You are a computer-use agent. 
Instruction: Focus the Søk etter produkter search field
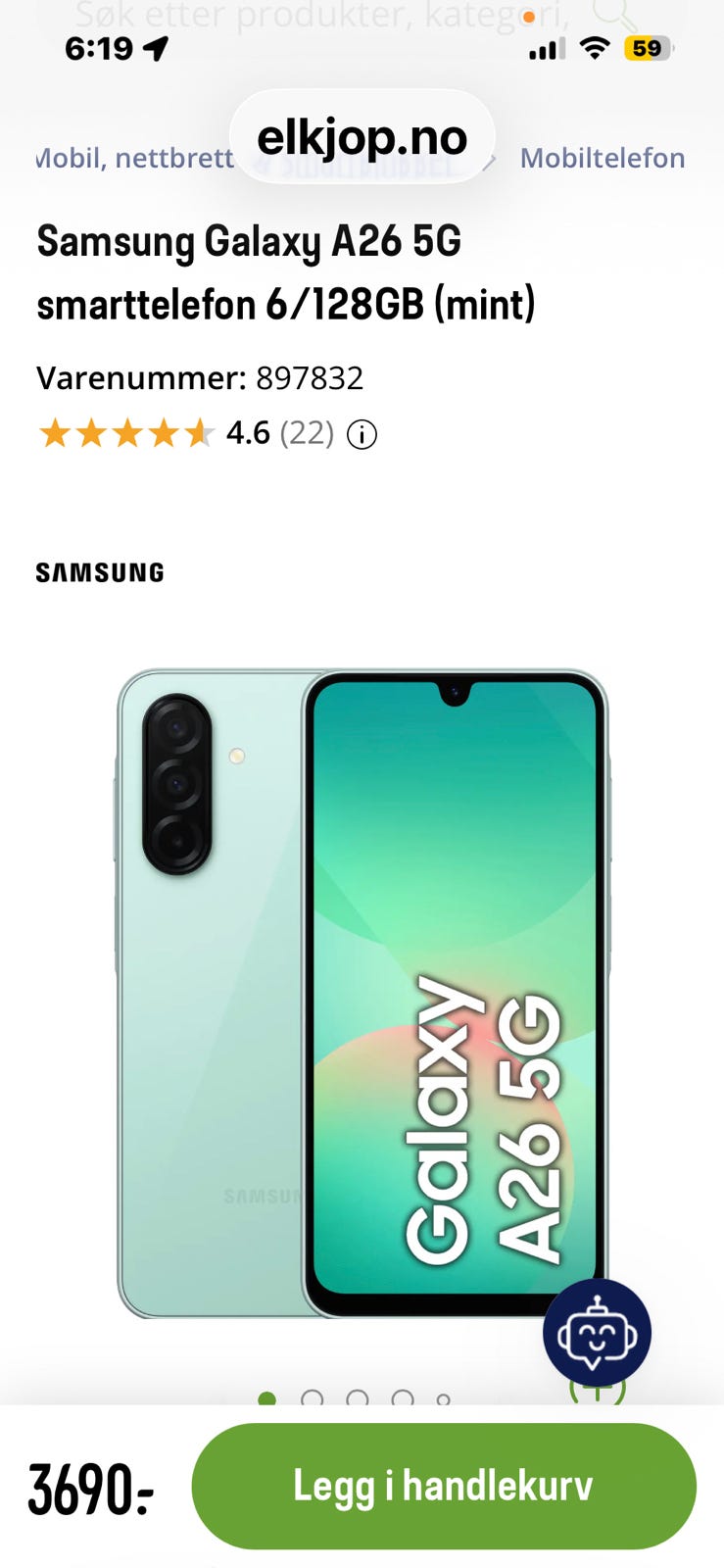[323, 15]
